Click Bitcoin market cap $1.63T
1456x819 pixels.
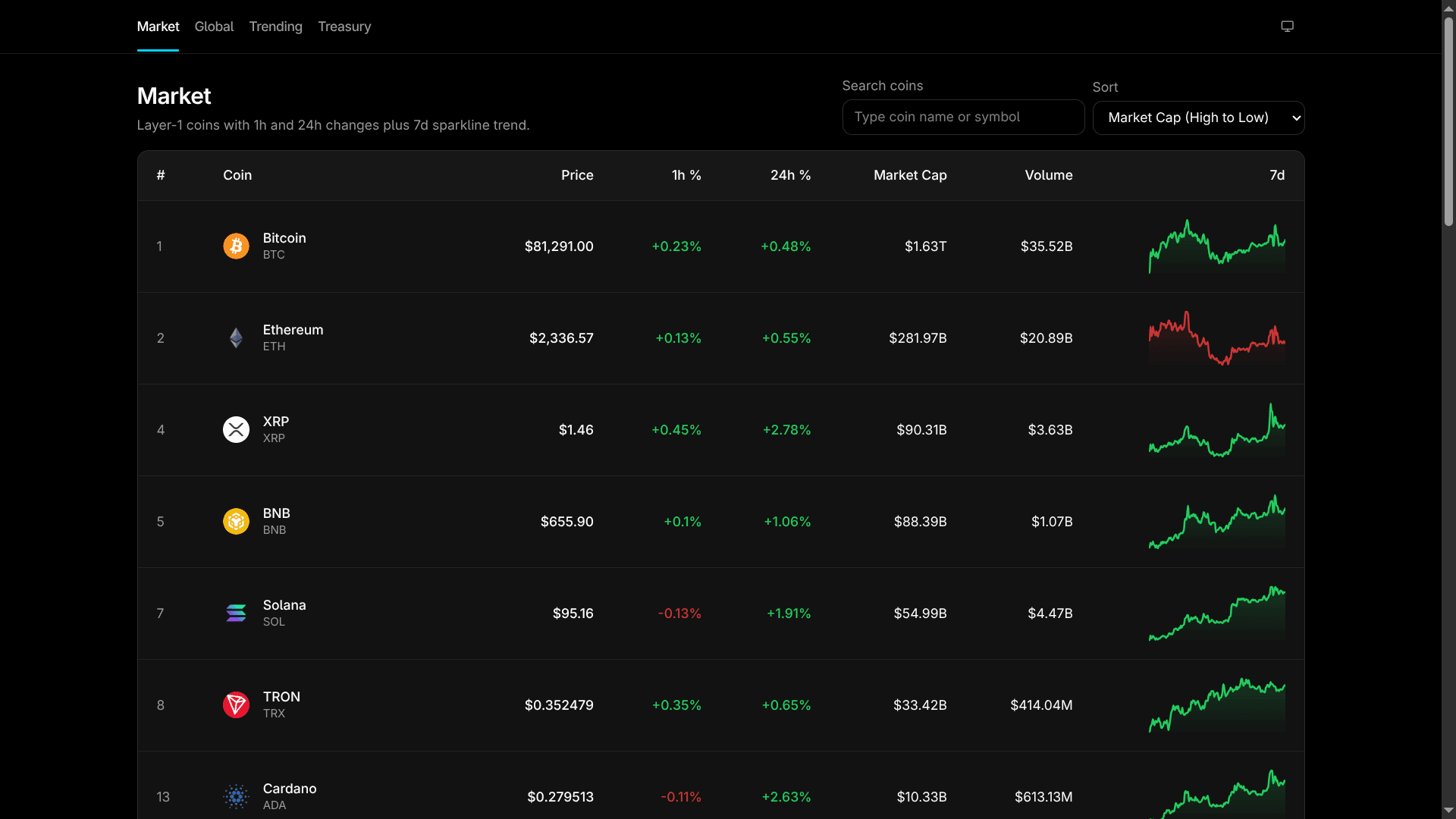[925, 246]
